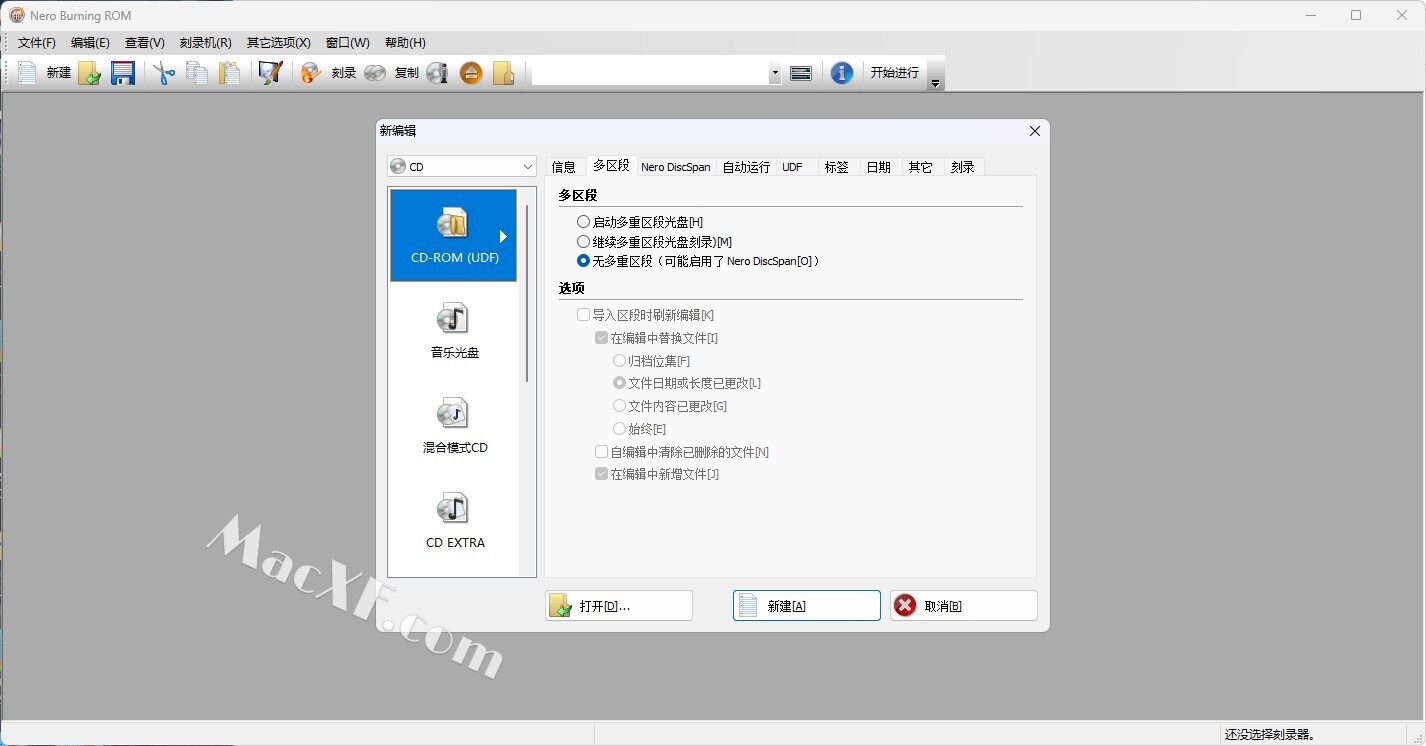Image resolution: width=1426 pixels, height=746 pixels.
Task: Click the Save floppy disk toolbar icon
Action: coord(123,73)
